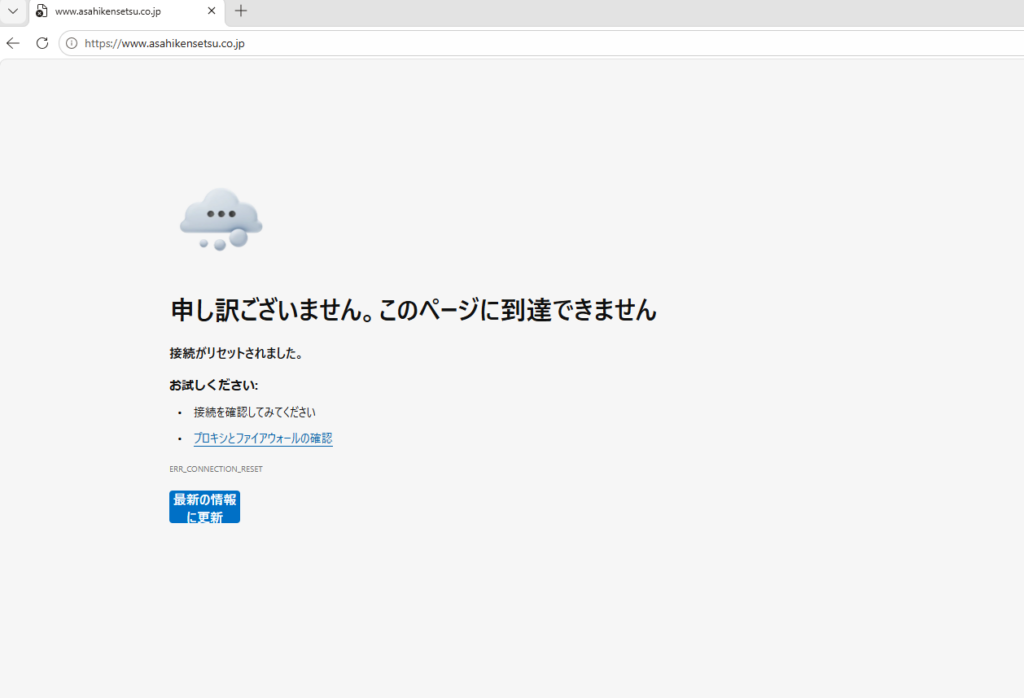Image resolution: width=1024 pixels, height=698 pixels.
Task: Open a new tab with plus icon
Action: pyautogui.click(x=241, y=11)
